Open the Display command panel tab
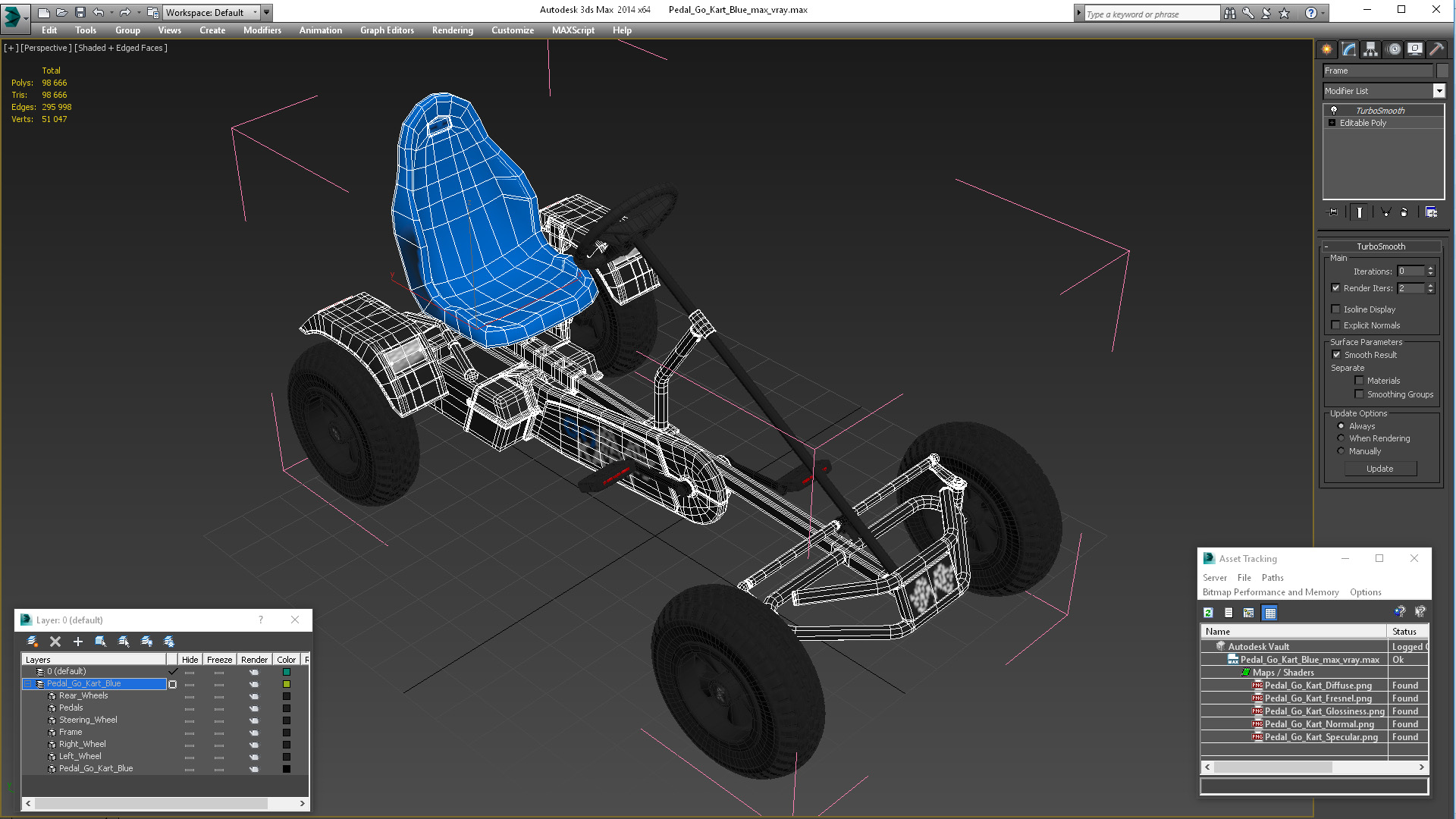Screen dimensions: 1456x819 1415,49
